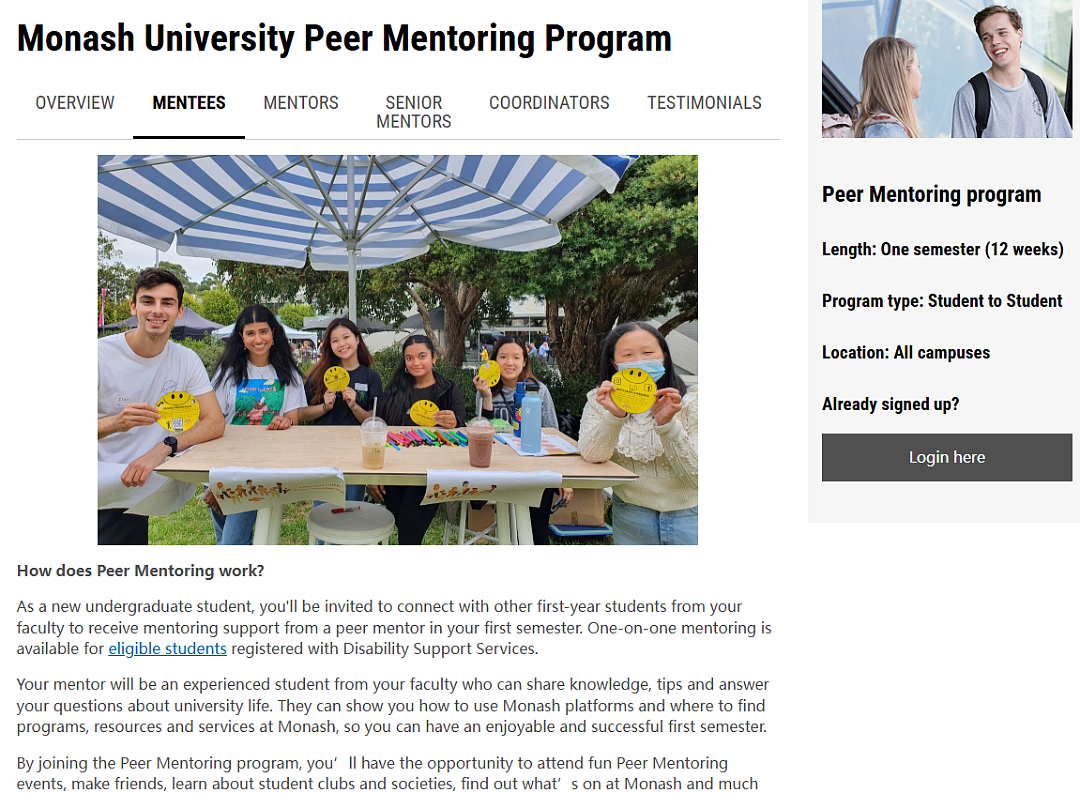1080x793 pixels.
Task: Click the Length: One semester text
Action: point(942,249)
